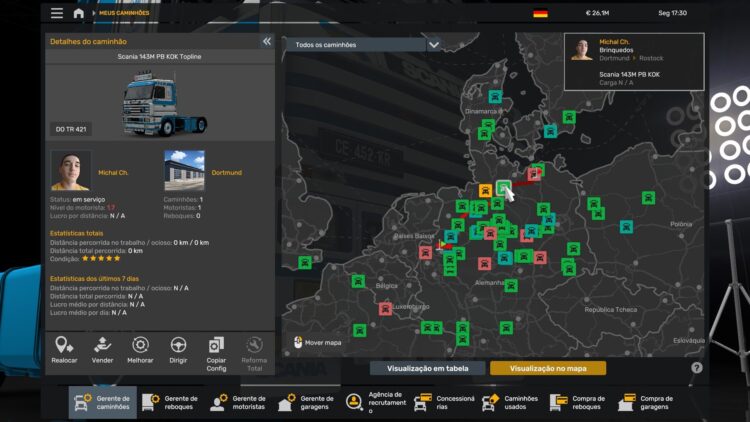
Task: Select the topmost teal marker in Denmark
Action: pos(495,97)
